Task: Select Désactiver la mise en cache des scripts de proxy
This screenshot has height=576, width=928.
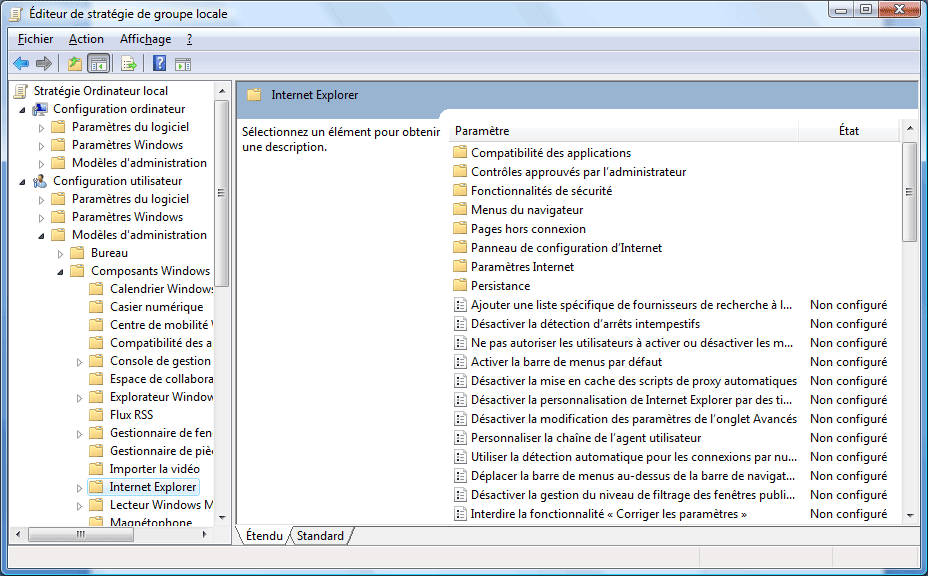Action: [x=634, y=381]
